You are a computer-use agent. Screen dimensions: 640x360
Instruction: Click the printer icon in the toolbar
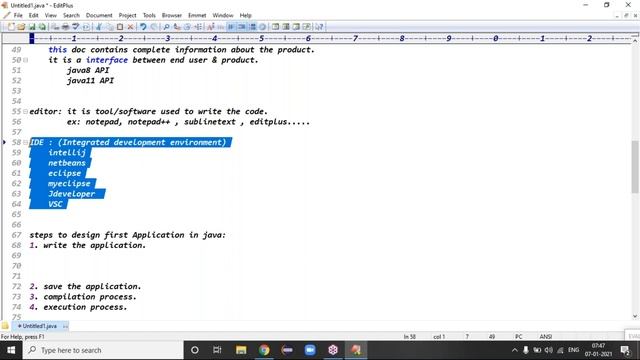pos(65,27)
